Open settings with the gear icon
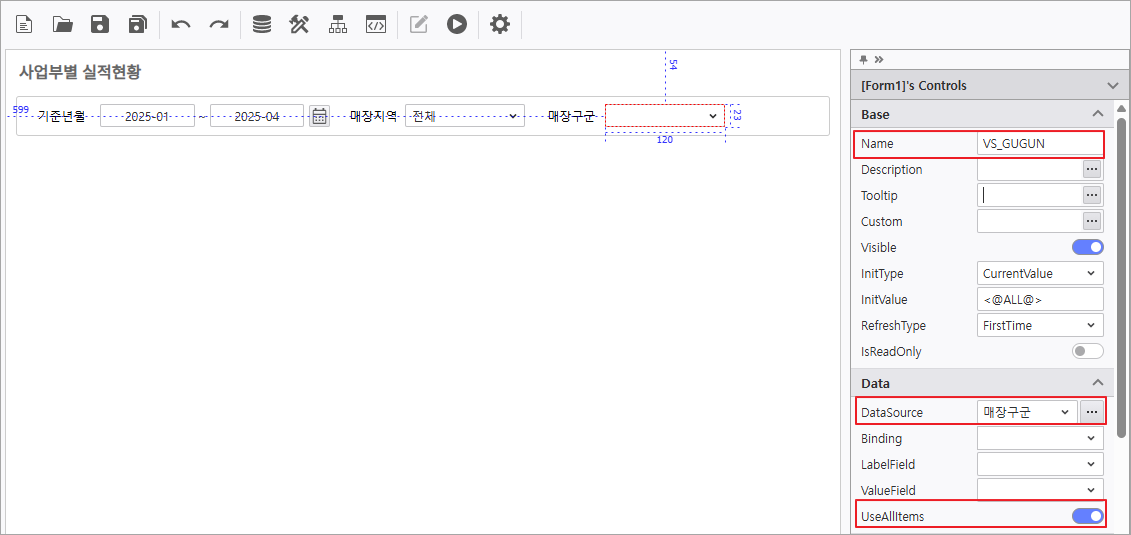 point(500,24)
